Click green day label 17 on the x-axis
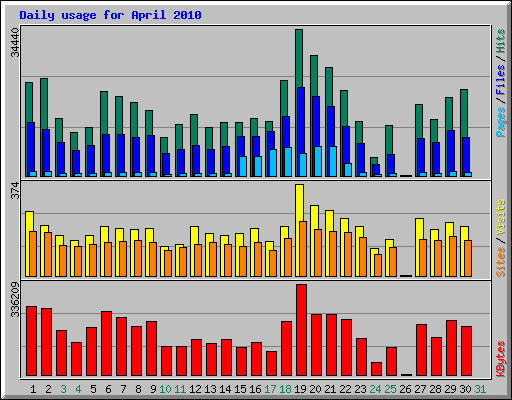512x400 pixels. tap(270, 389)
